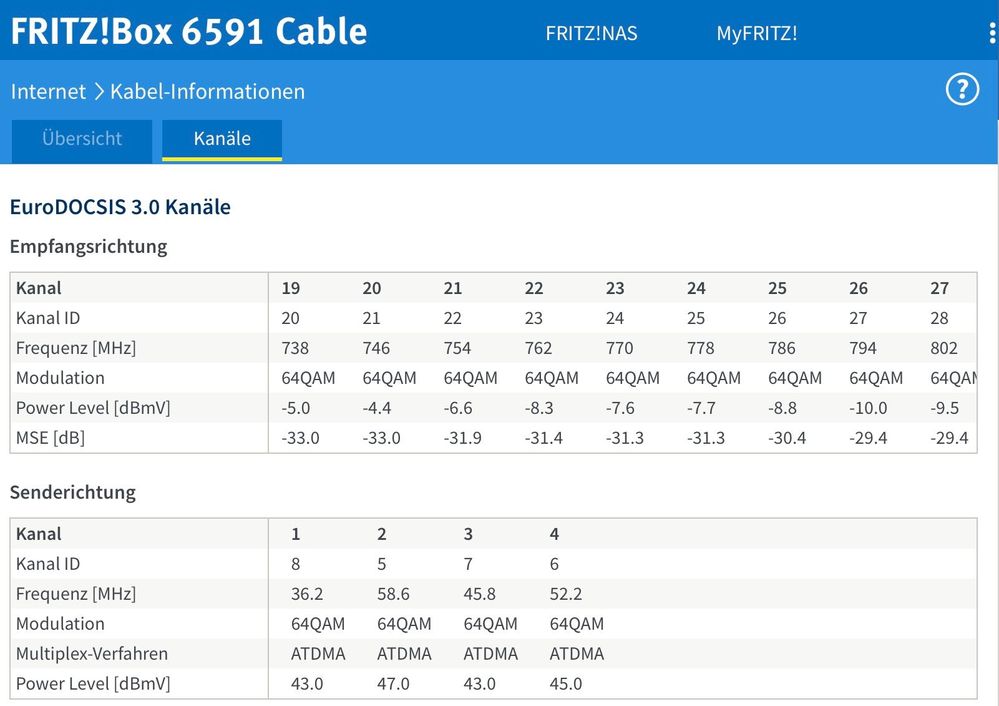Click downstream power level -8.3

coord(539,408)
